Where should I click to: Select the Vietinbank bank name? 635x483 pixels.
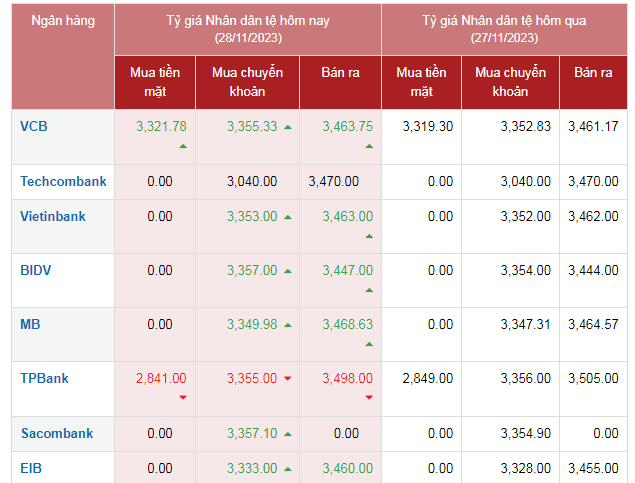coord(53,216)
